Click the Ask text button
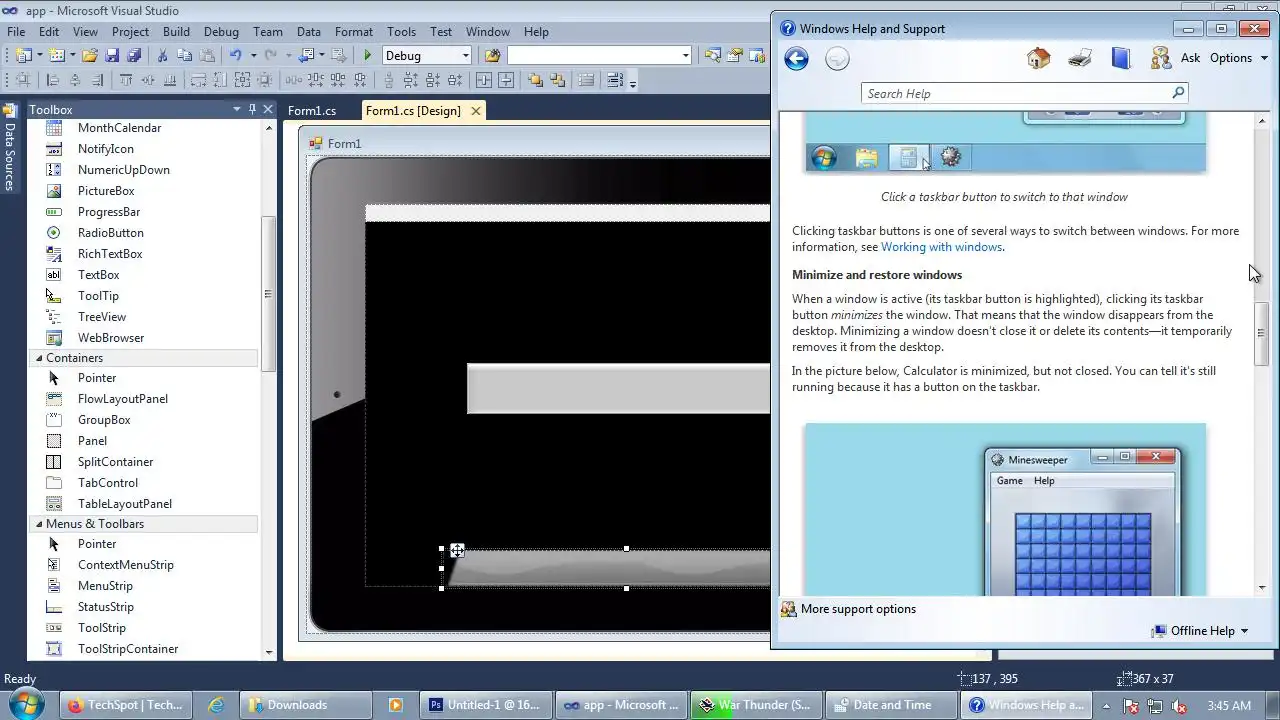 1190,58
